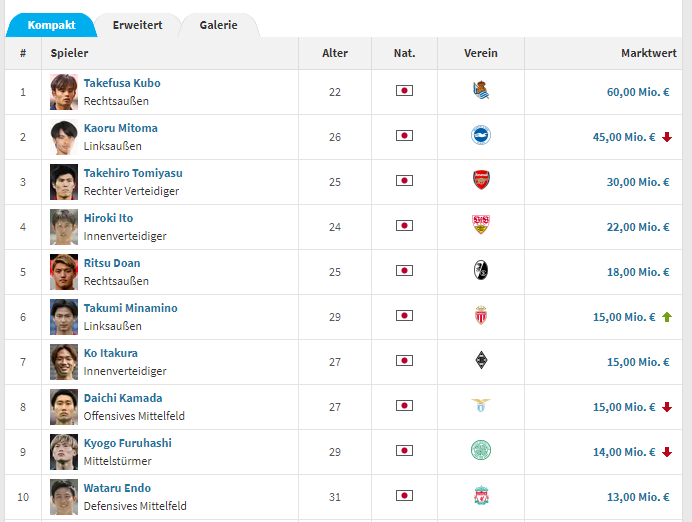Click Arsenal crest next to Tomiyasu
Viewport: 692px width, 522px height.
[481, 180]
